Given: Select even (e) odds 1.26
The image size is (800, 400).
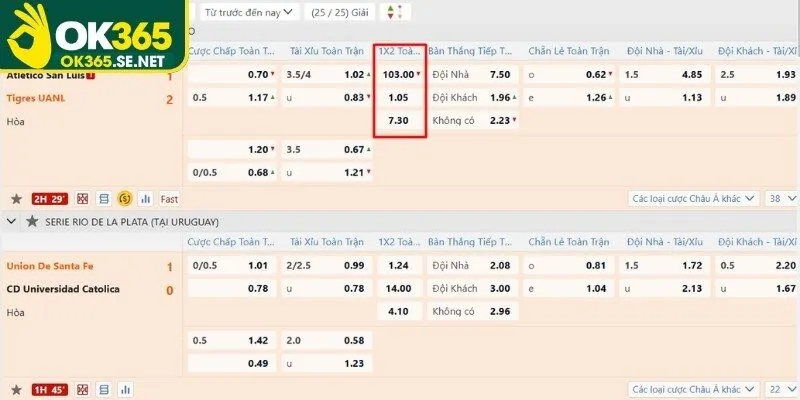Looking at the screenshot, I should pyautogui.click(x=569, y=97).
